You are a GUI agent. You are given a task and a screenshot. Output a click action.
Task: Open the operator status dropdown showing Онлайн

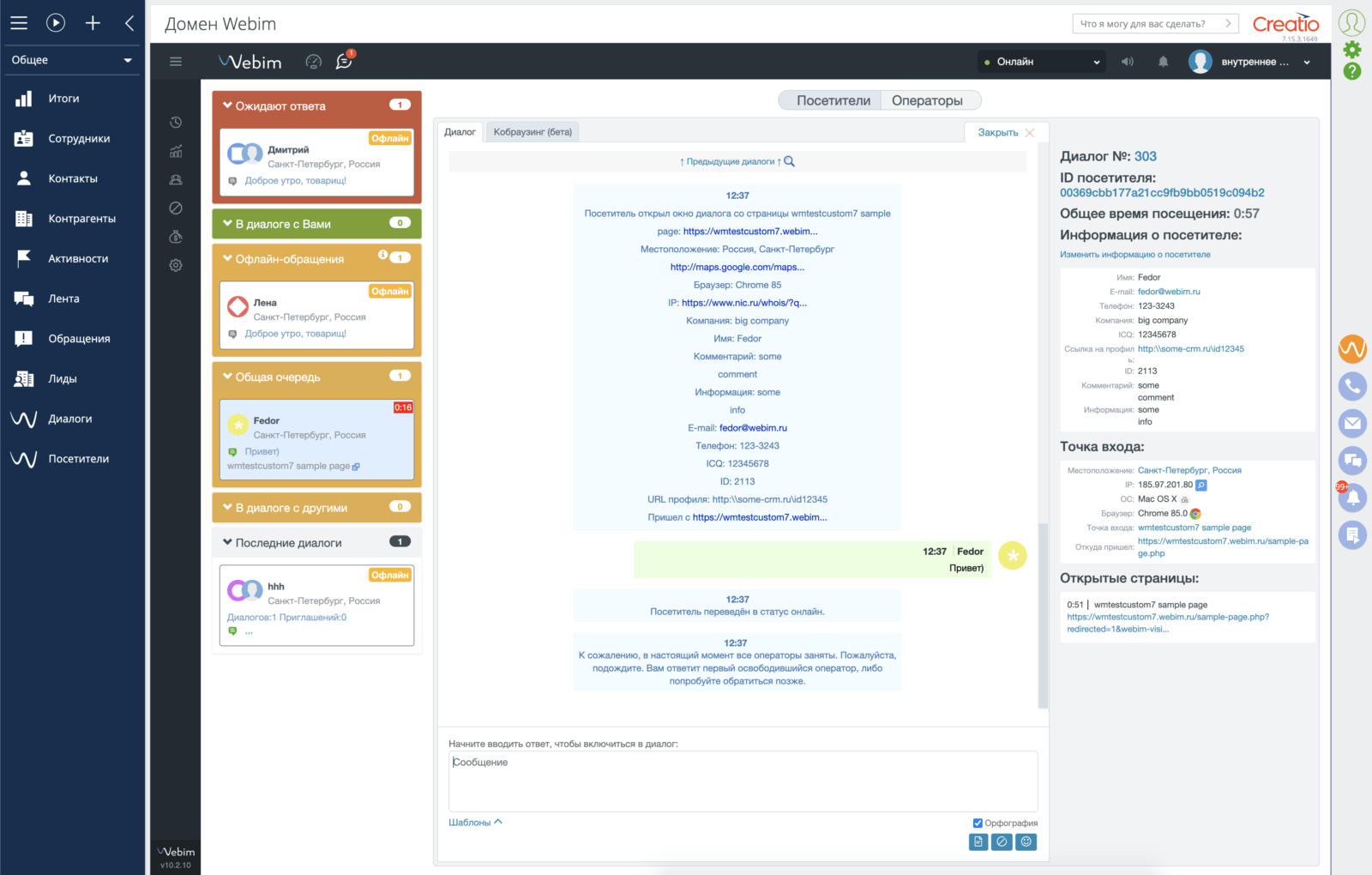tap(1040, 61)
